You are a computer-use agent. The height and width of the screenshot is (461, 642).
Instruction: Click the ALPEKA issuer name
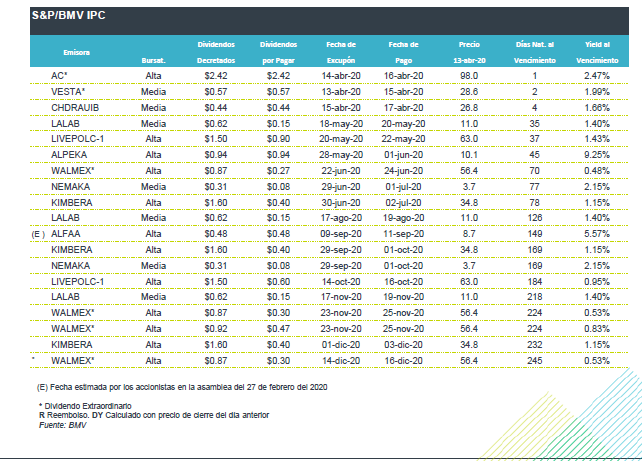[69, 155]
